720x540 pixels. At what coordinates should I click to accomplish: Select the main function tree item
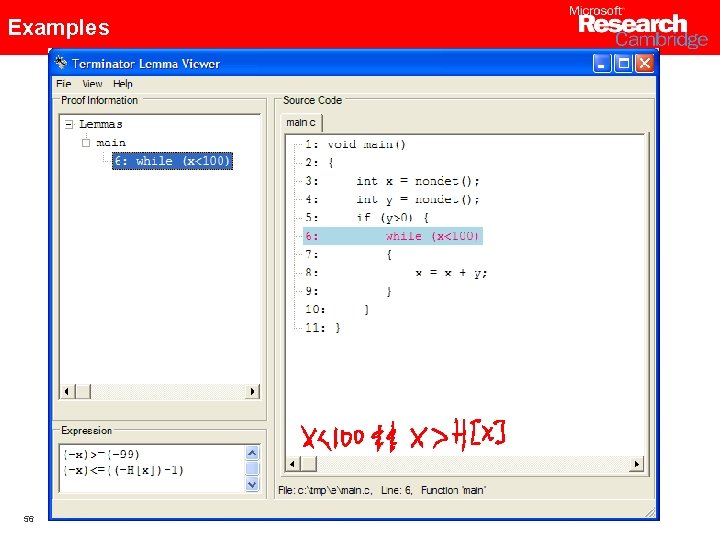point(111,143)
